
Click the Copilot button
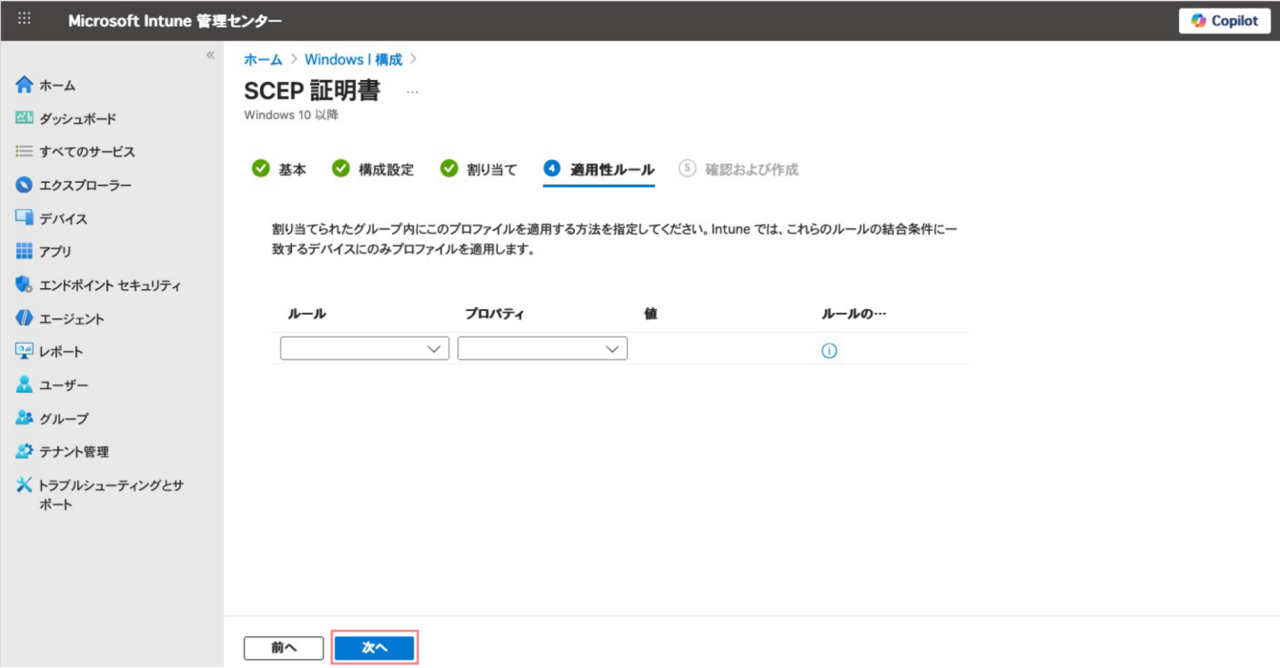click(1224, 21)
